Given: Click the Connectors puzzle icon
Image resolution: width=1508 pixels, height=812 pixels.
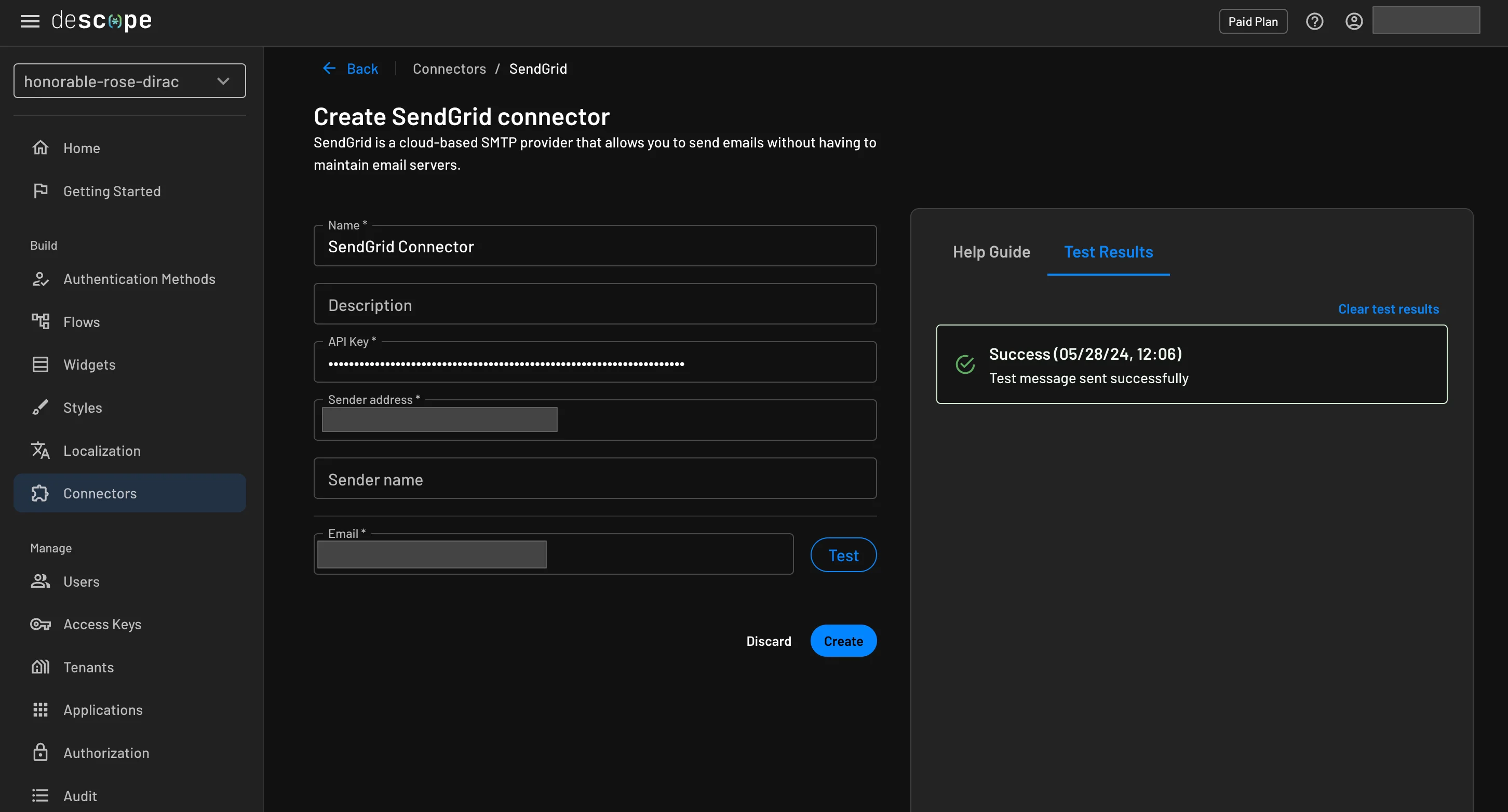Looking at the screenshot, I should click(x=41, y=494).
